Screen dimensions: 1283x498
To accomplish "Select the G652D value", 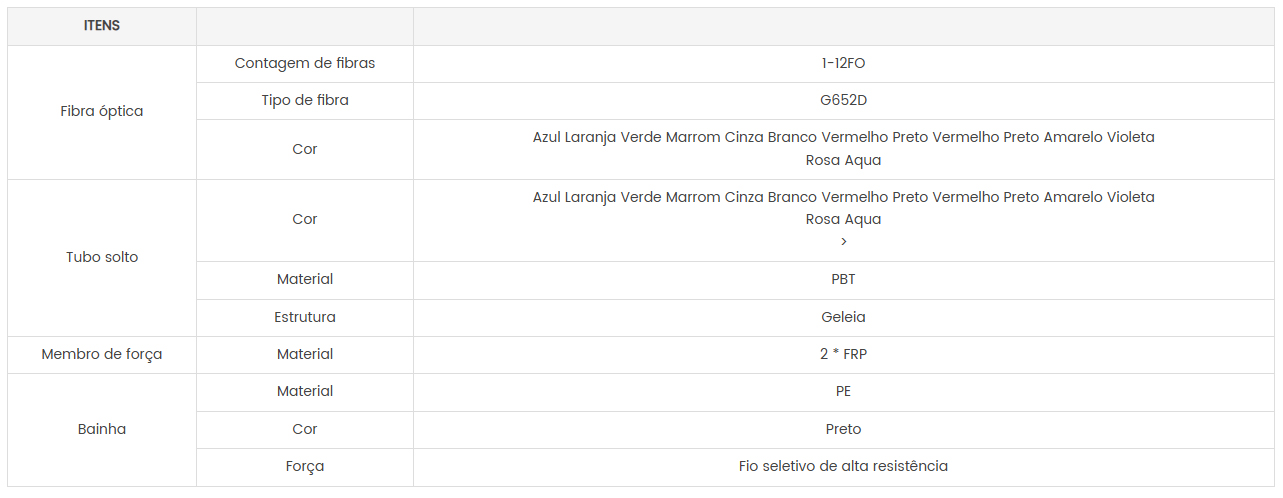I will tap(843, 100).
